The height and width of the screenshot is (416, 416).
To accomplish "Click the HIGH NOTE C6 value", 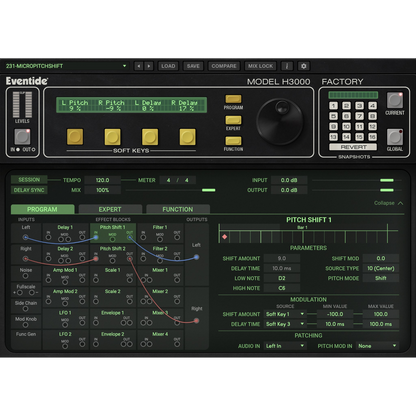I will [282, 288].
